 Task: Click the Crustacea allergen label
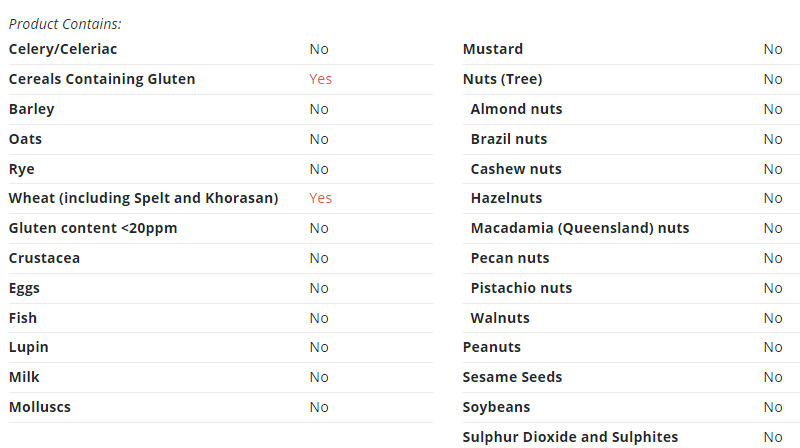(x=44, y=258)
